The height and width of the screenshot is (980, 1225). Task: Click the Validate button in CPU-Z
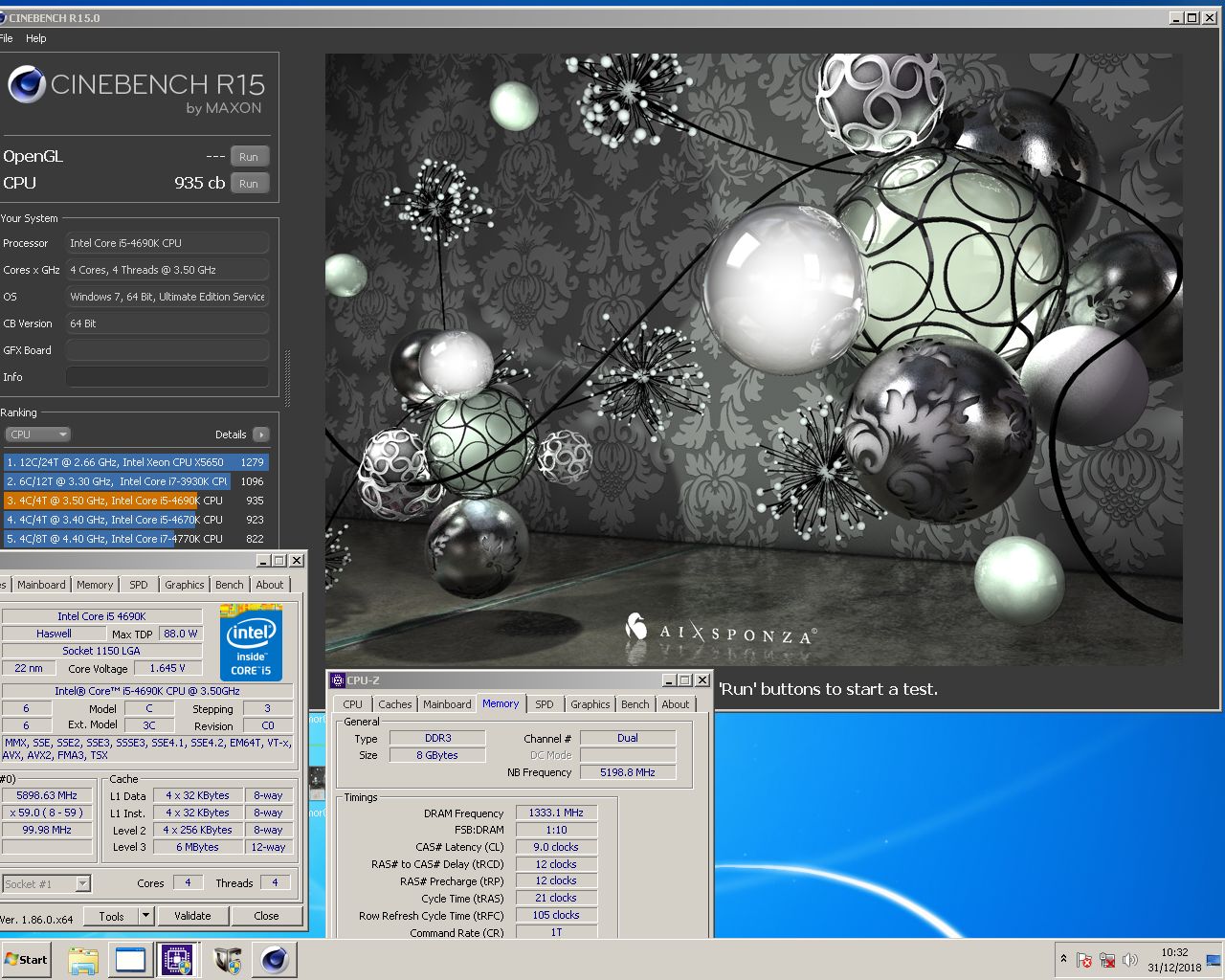pos(192,916)
